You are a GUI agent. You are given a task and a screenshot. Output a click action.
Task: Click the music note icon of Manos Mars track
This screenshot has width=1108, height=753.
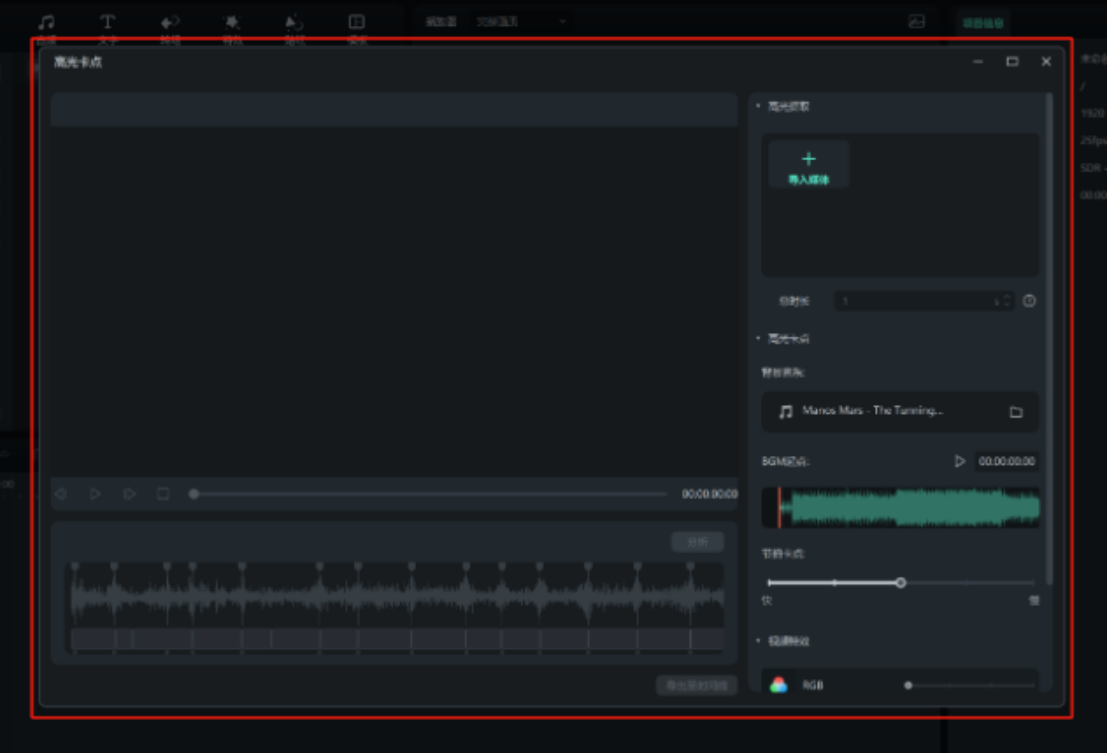click(x=786, y=412)
